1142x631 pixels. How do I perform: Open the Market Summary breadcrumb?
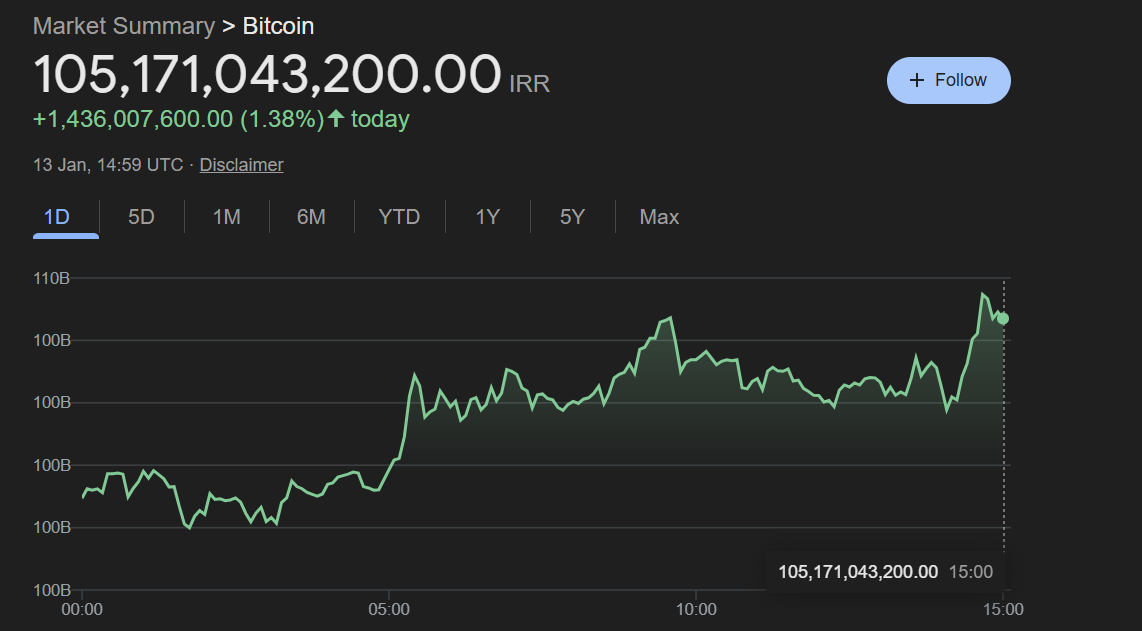124,25
